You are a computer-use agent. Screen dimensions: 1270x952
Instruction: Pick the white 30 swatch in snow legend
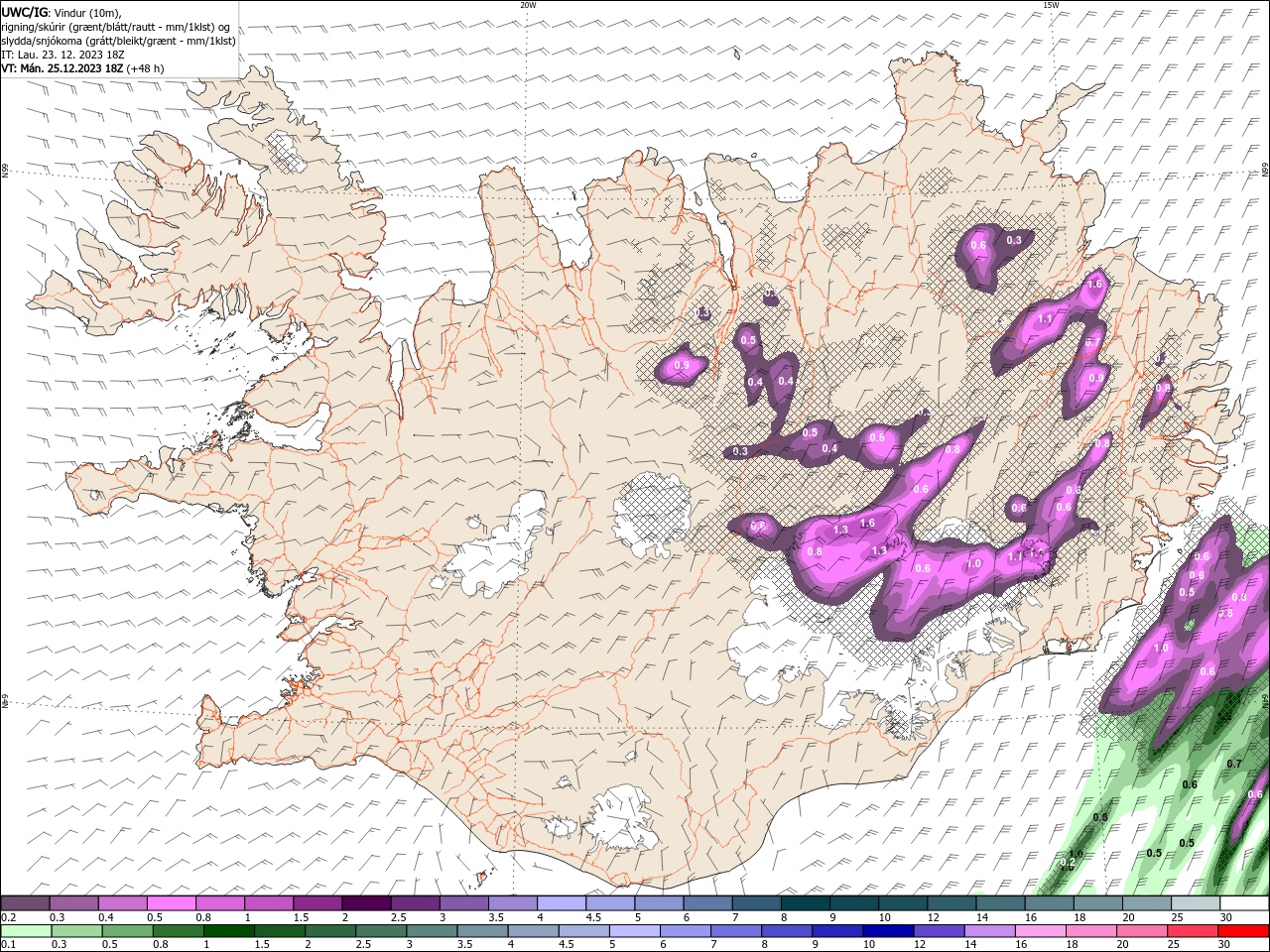point(1244,903)
